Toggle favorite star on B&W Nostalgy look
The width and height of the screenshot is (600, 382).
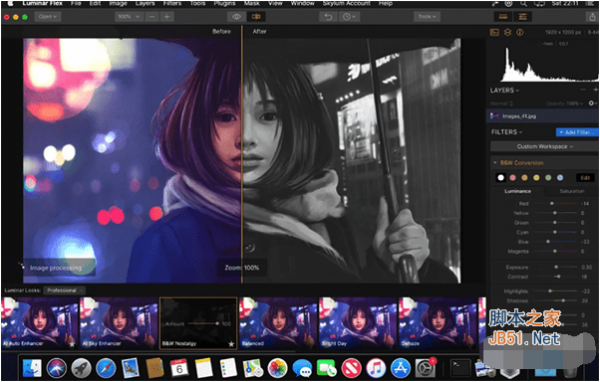click(x=231, y=344)
